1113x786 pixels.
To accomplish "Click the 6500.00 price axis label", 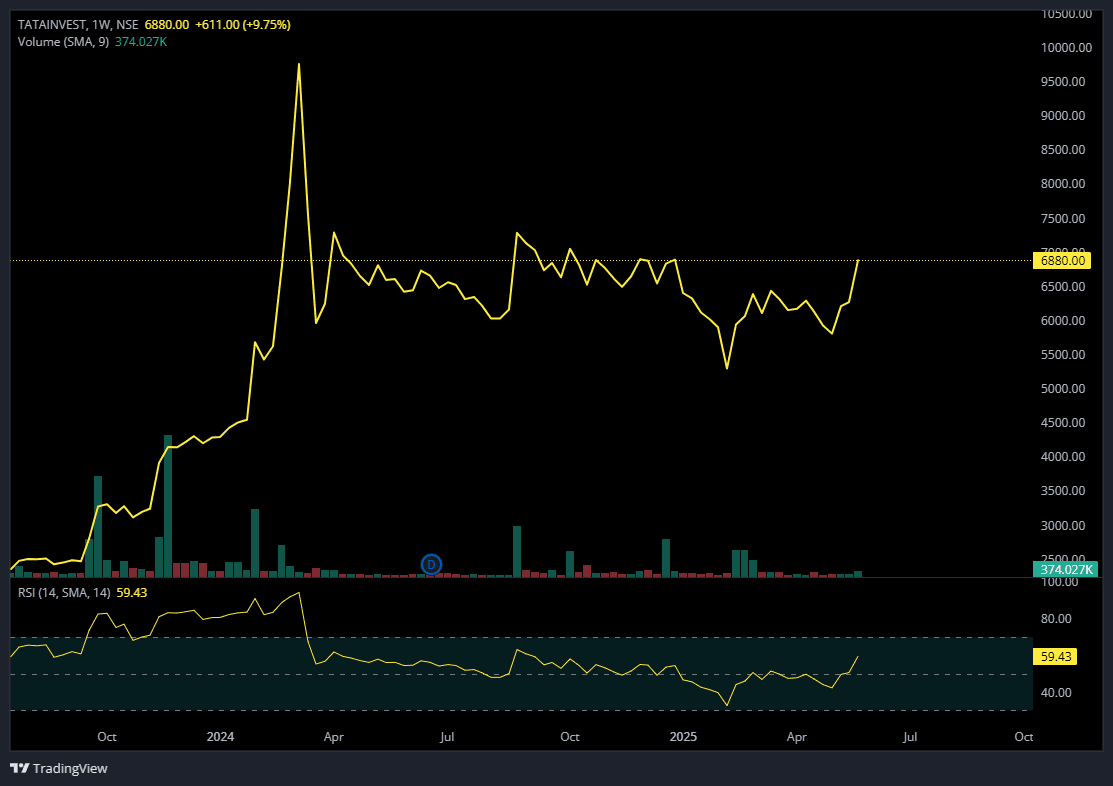I will pos(1063,287).
